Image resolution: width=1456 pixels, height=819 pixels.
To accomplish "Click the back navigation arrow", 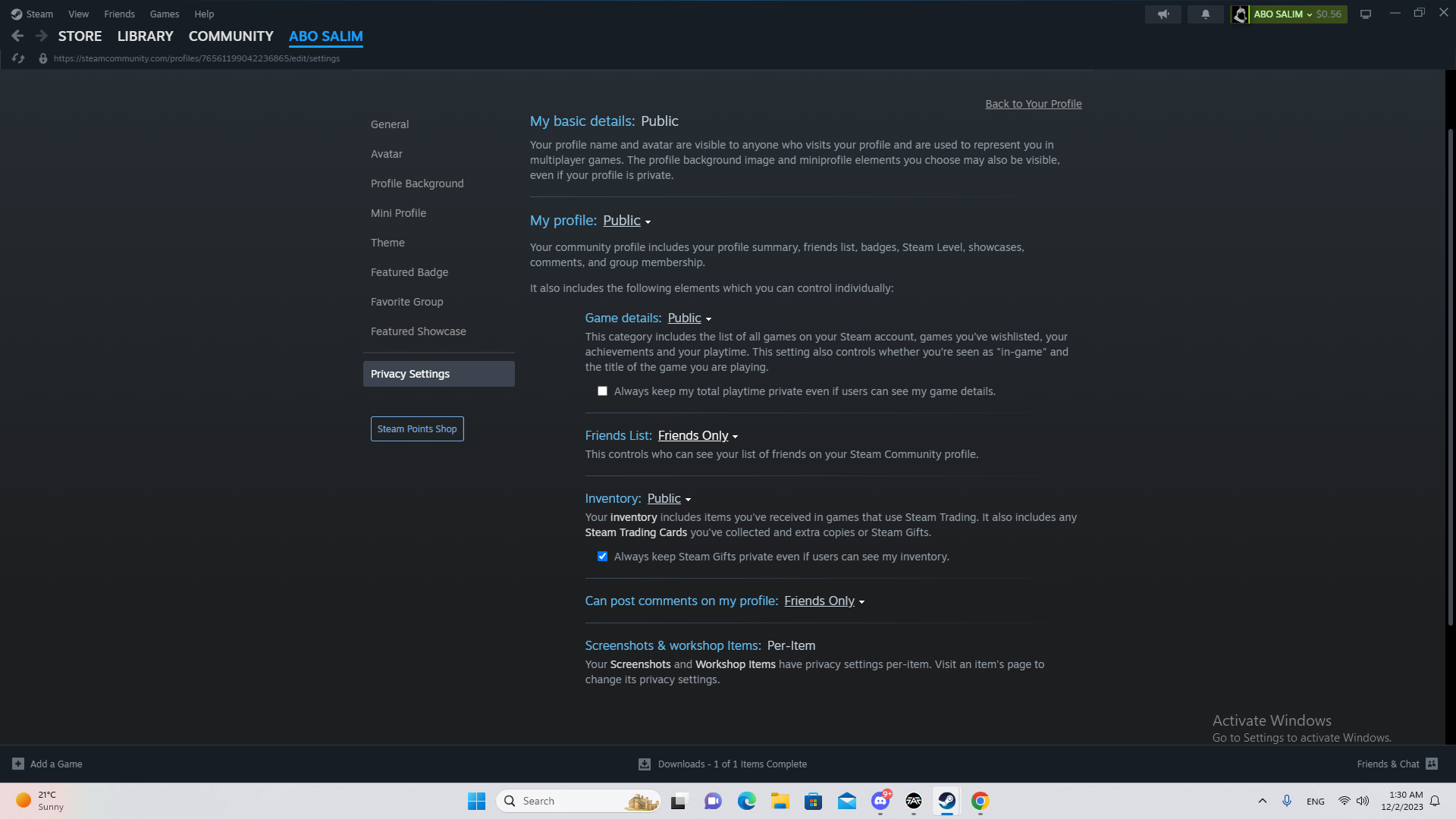I will point(17,36).
